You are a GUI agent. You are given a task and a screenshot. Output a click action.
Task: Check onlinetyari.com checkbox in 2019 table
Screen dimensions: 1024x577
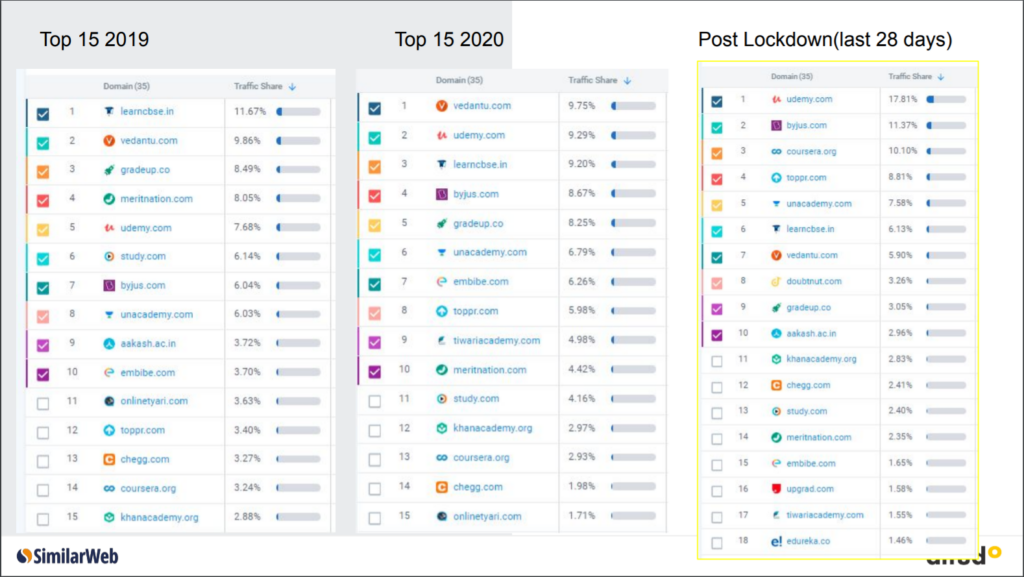(x=43, y=403)
